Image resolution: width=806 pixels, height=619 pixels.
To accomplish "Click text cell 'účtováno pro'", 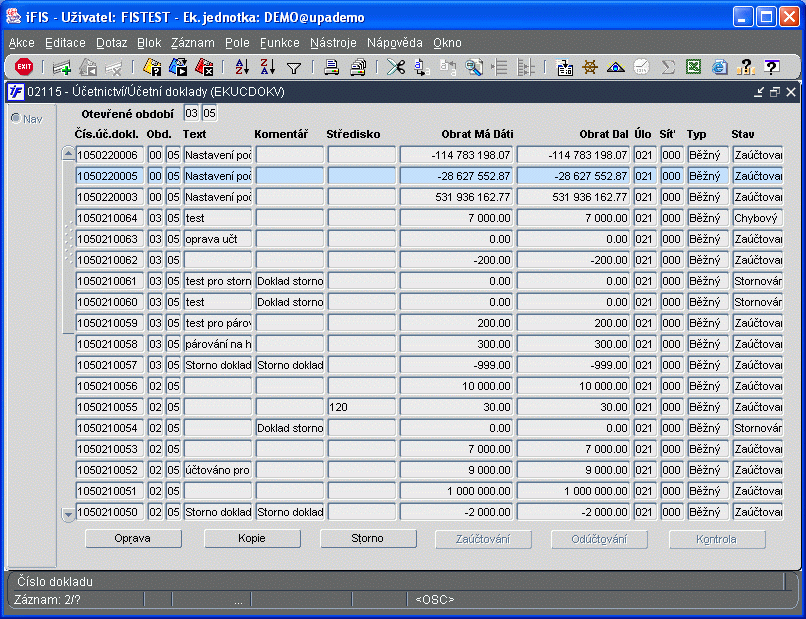I will pos(218,470).
